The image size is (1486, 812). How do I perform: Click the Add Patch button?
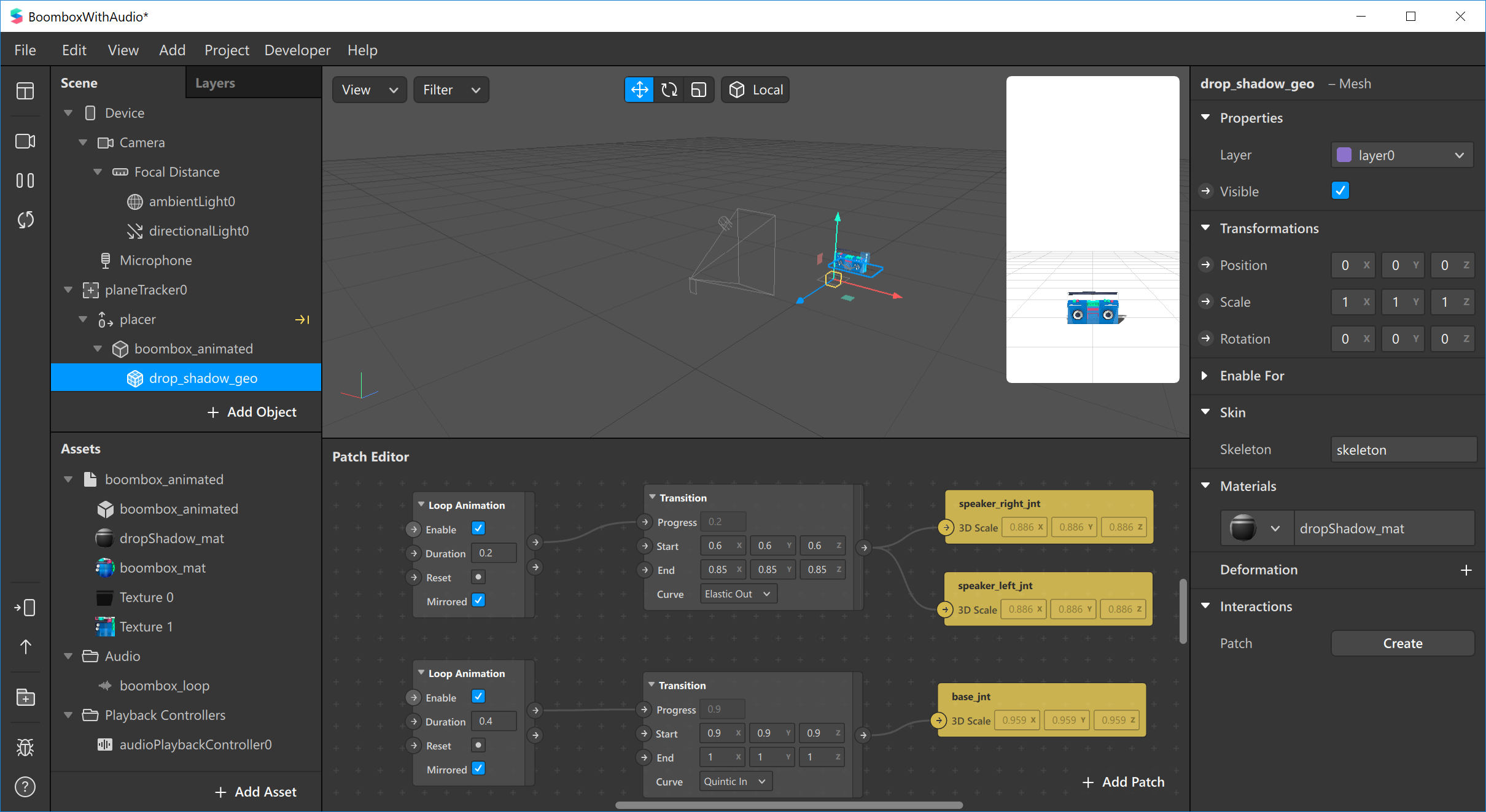[1124, 782]
